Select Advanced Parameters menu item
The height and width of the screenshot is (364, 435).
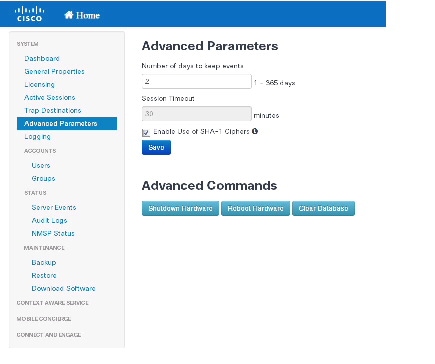(67, 123)
